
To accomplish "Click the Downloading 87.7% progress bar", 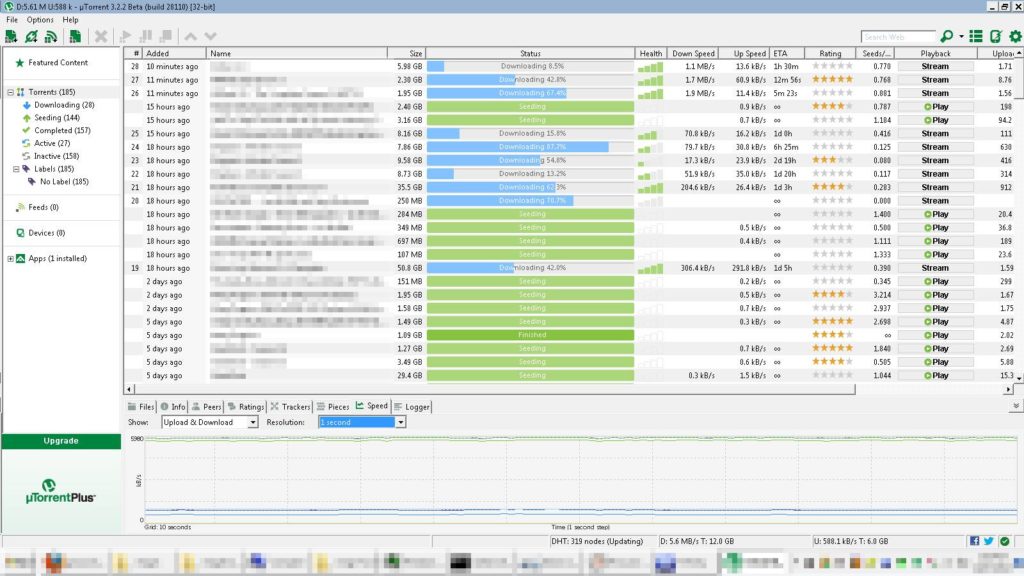I will pos(531,147).
